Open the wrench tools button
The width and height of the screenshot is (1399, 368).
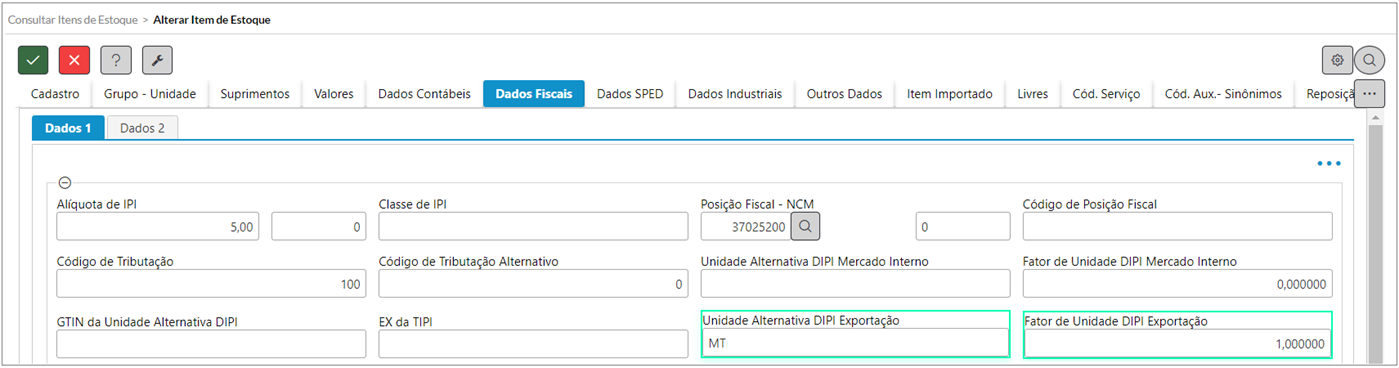[157, 60]
